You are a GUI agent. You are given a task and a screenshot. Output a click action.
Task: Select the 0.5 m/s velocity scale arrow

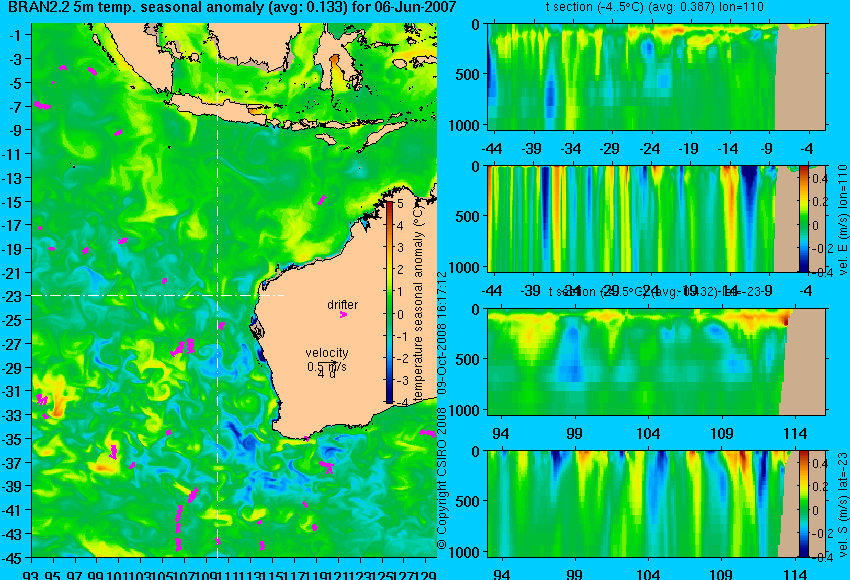(x=327, y=363)
